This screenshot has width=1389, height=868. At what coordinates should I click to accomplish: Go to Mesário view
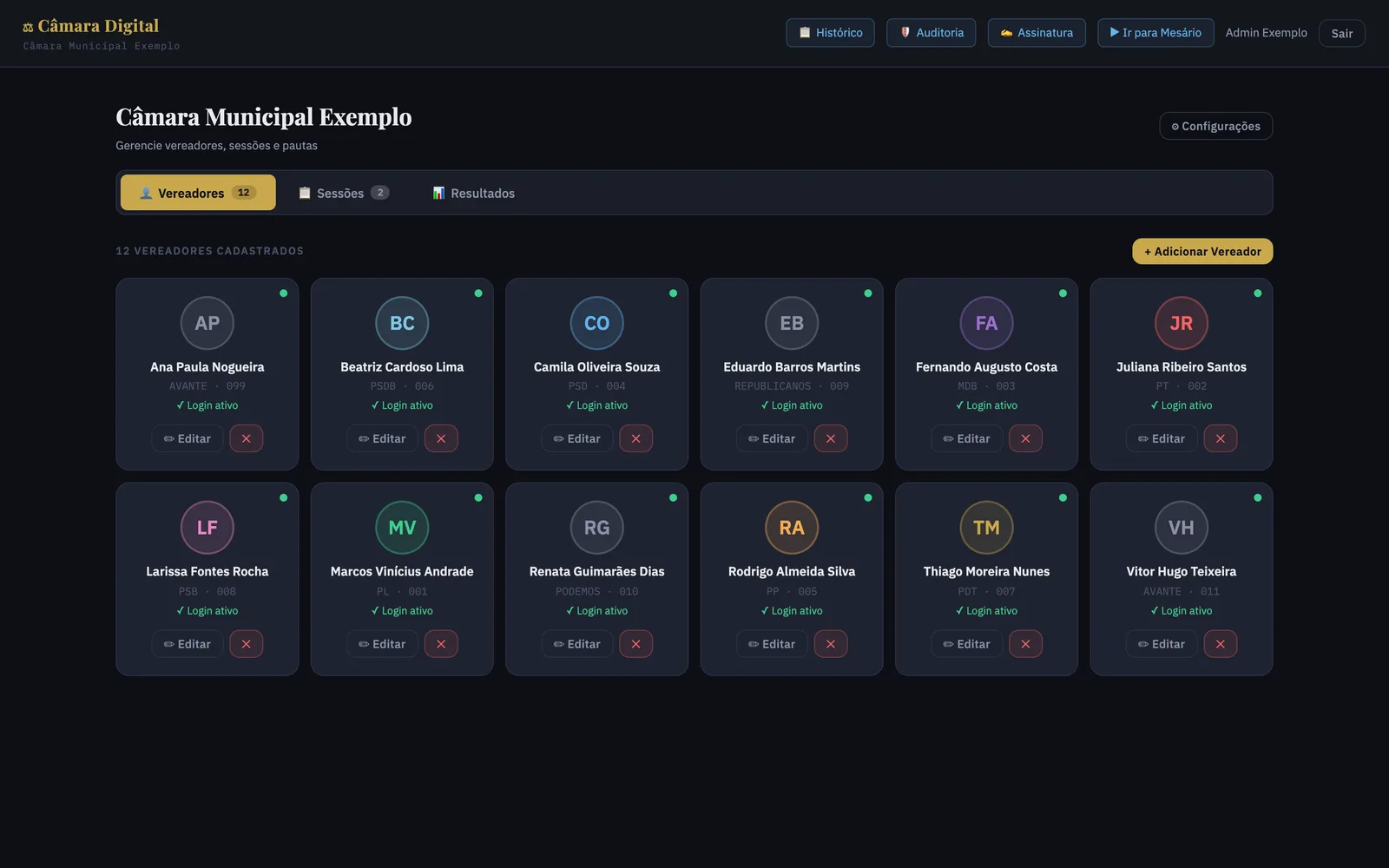(1155, 33)
